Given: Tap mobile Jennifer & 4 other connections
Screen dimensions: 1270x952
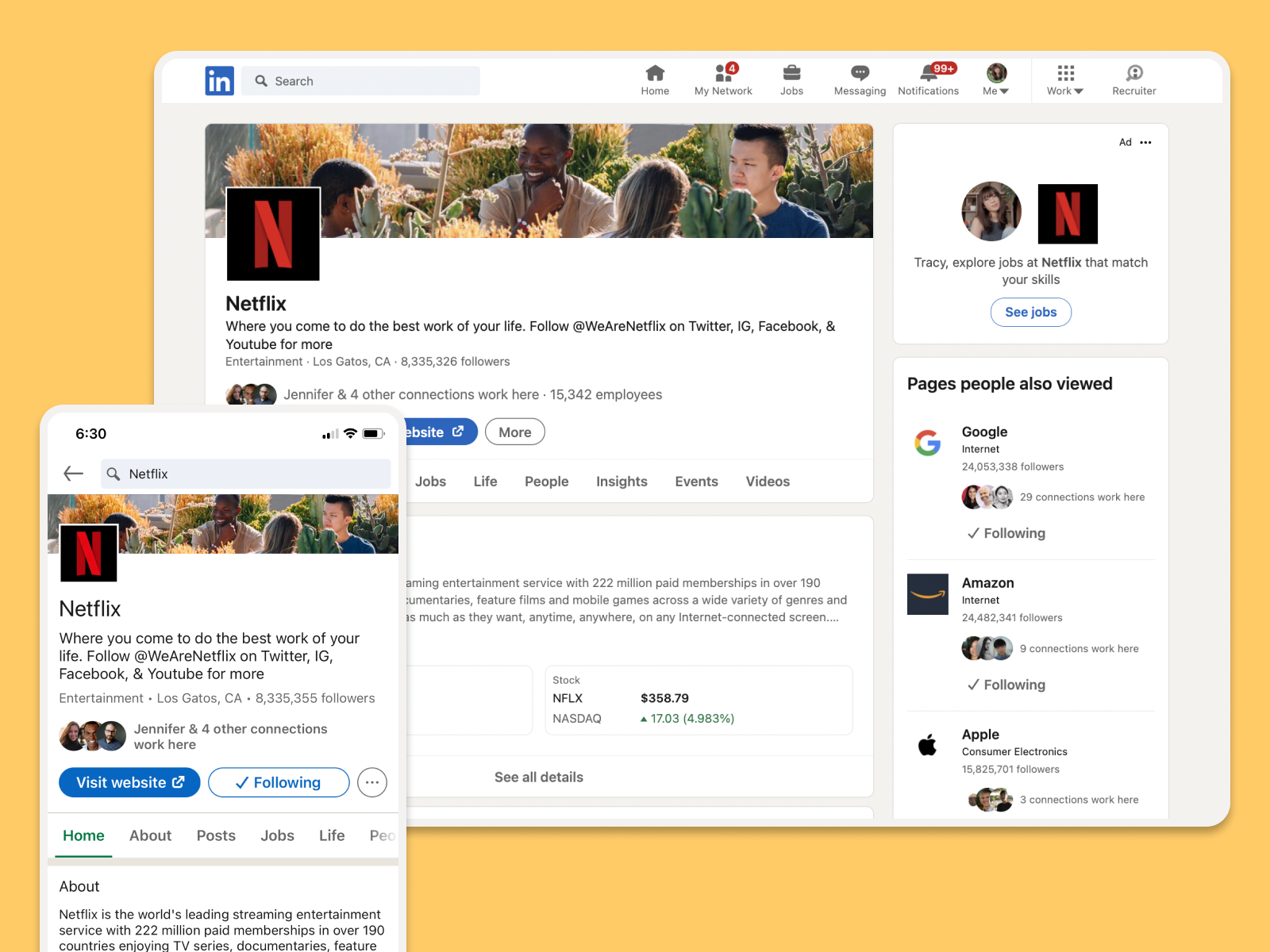Looking at the screenshot, I should [230, 736].
